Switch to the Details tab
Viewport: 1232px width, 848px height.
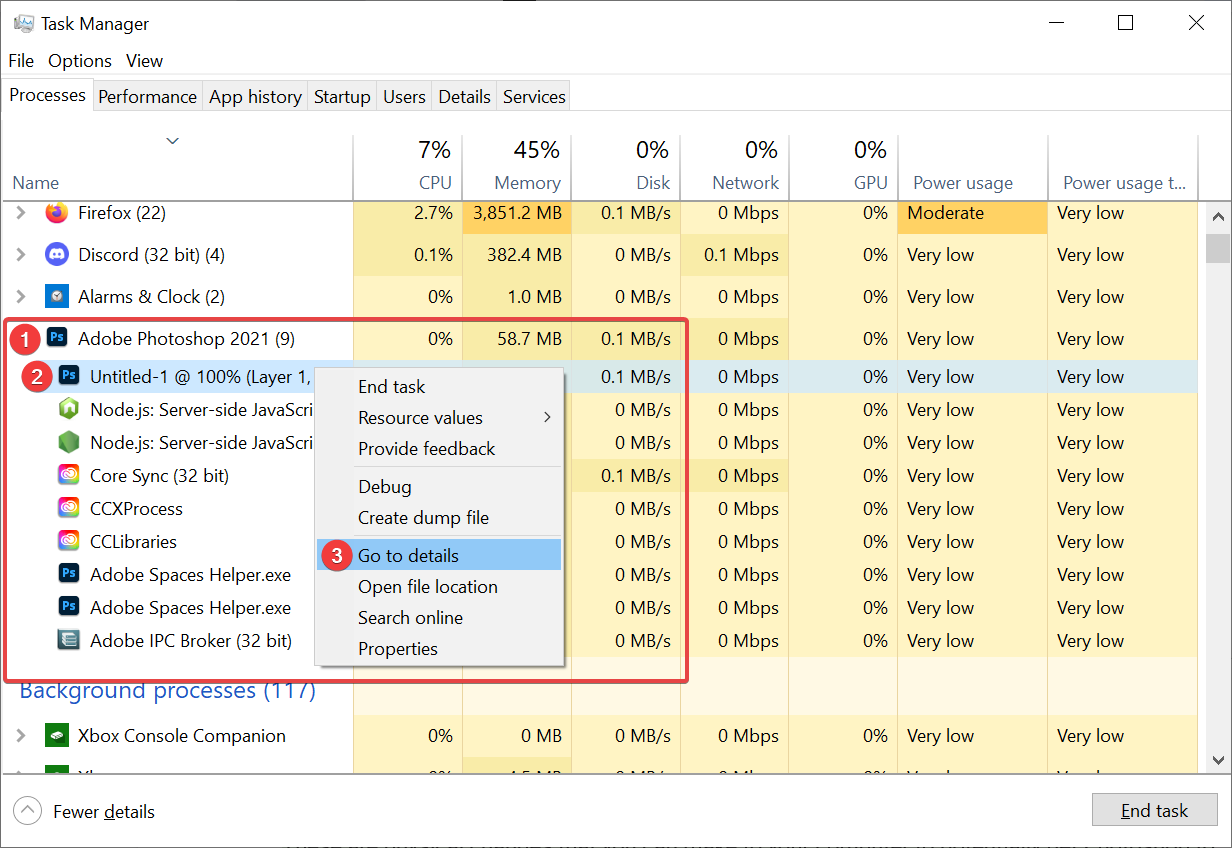[x=464, y=97]
